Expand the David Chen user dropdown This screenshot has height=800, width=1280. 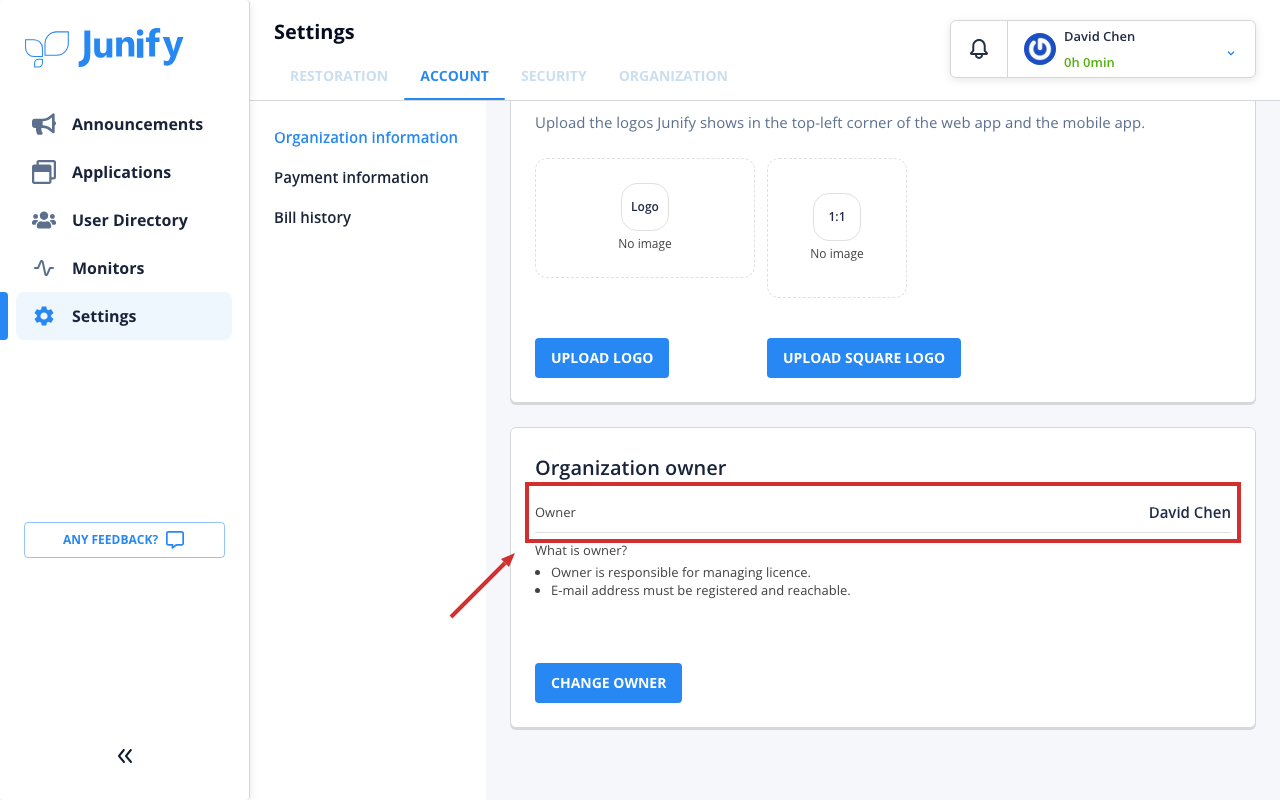click(1231, 52)
